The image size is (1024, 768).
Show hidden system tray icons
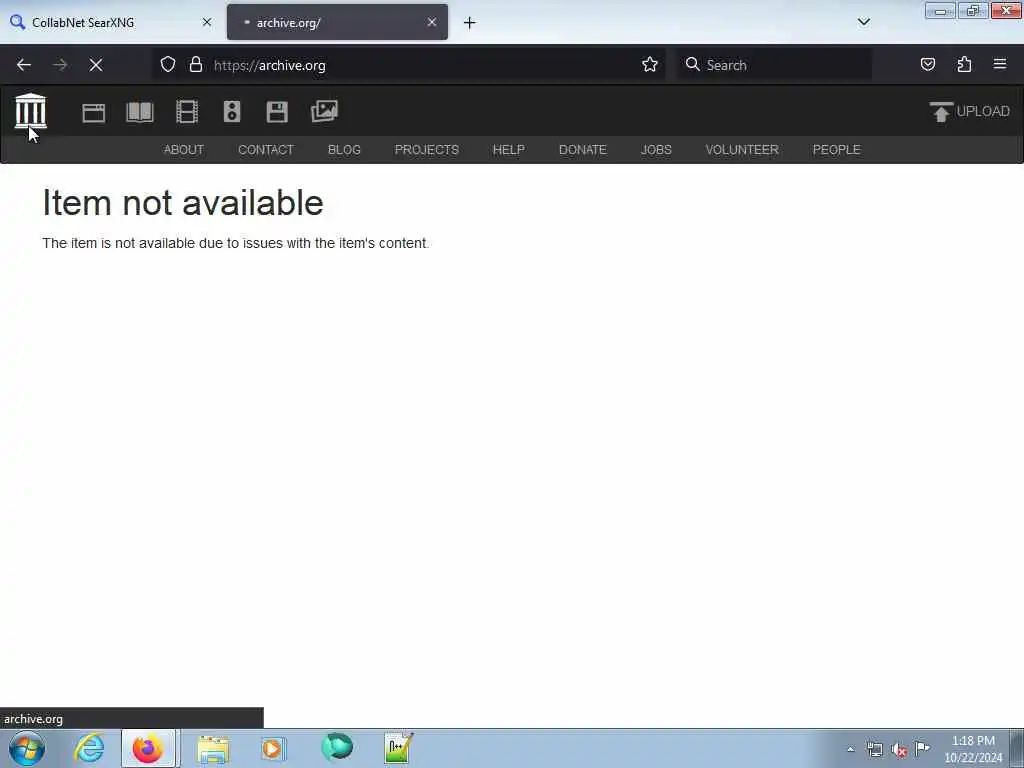(x=850, y=749)
